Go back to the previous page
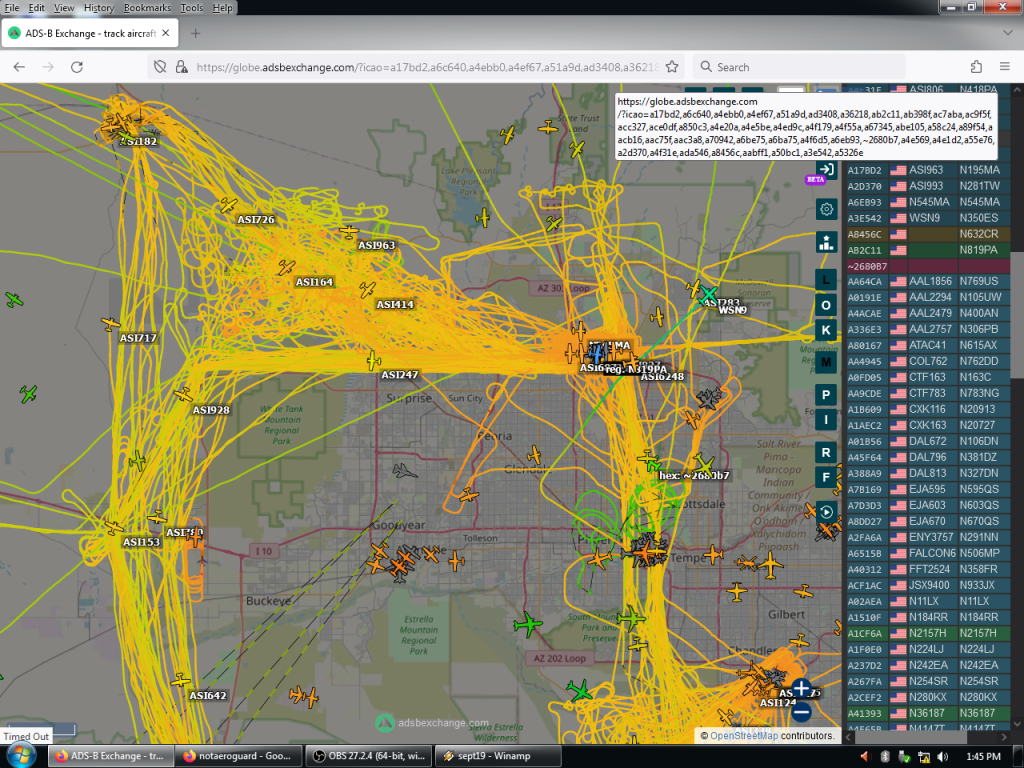This screenshot has height=768, width=1024. point(19,67)
